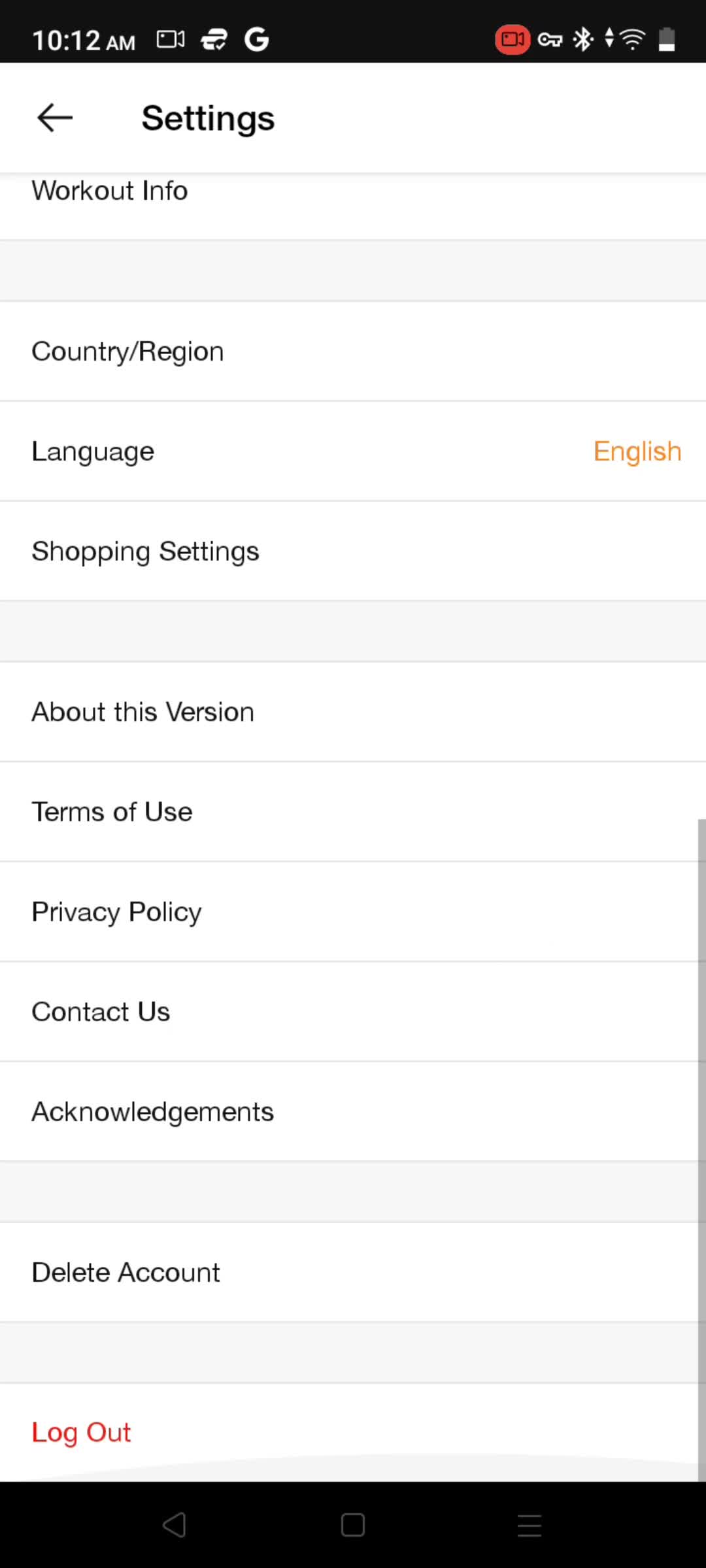Tap the back arrow in Settings header

[55, 118]
